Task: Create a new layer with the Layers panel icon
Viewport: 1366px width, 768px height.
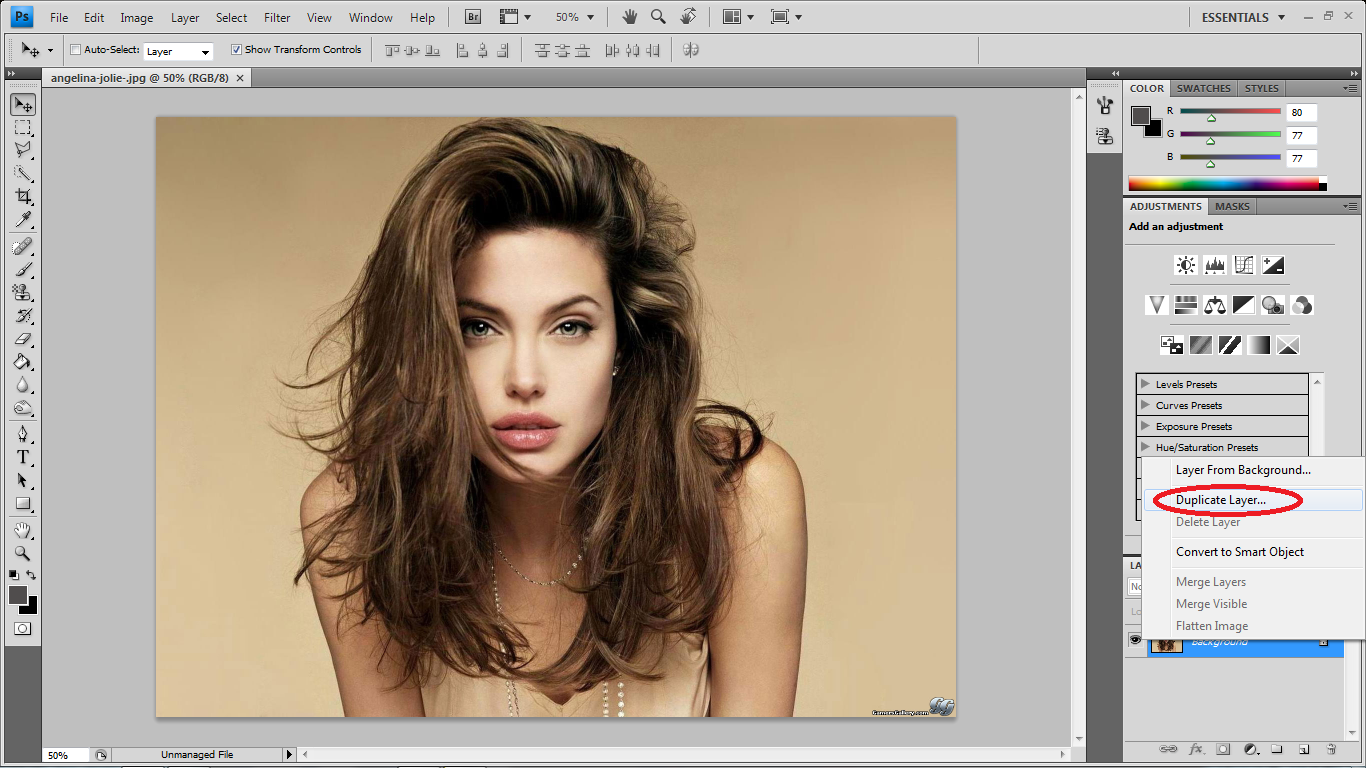Action: point(1304,749)
